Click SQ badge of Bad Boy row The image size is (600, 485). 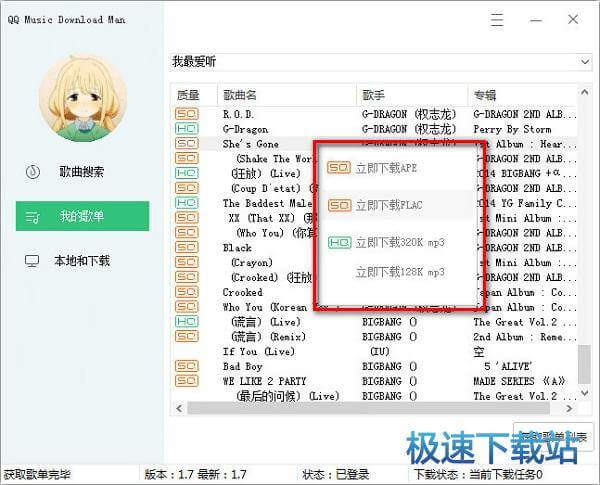(187, 366)
